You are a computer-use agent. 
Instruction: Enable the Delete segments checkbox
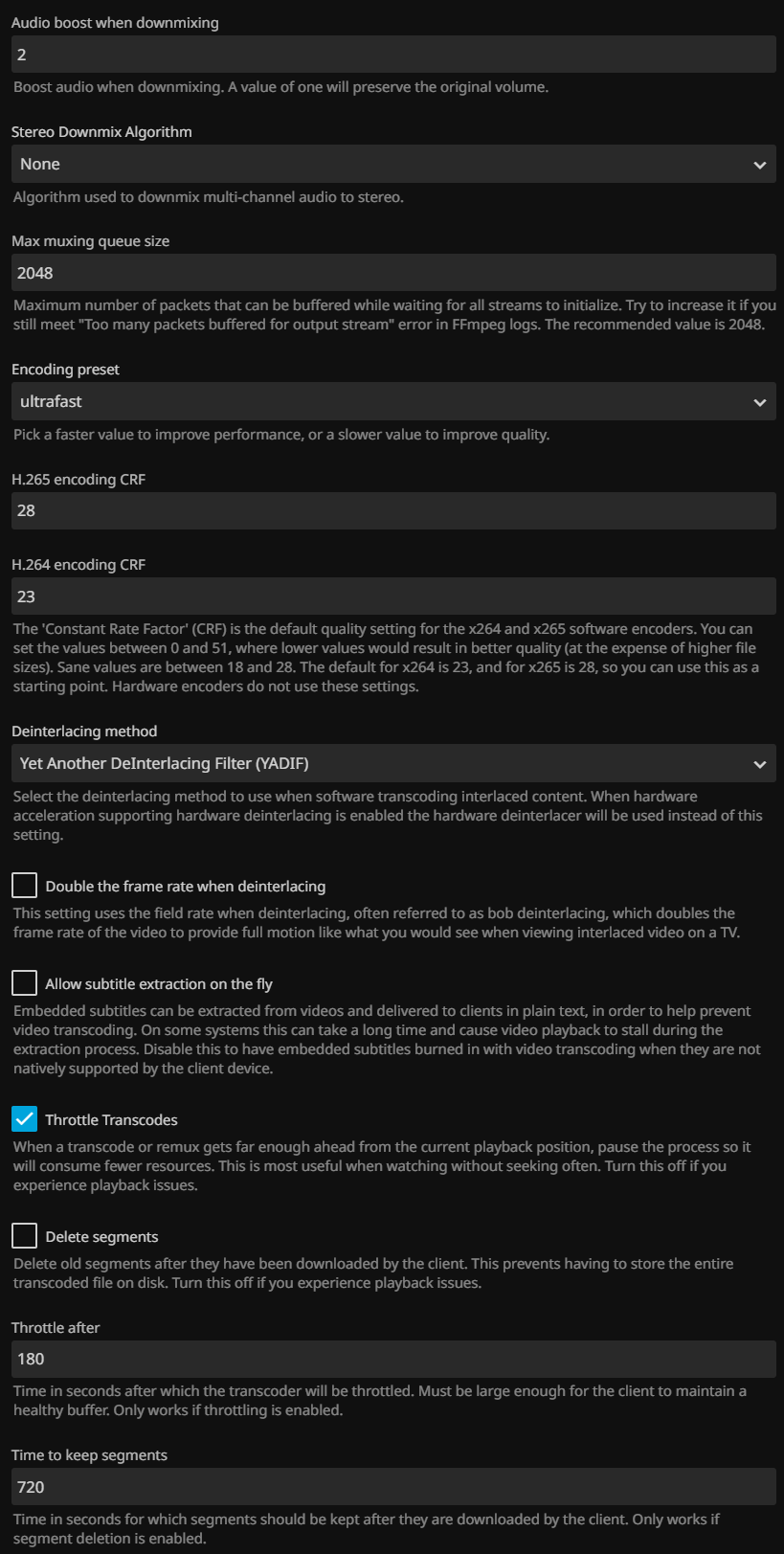coord(25,1235)
